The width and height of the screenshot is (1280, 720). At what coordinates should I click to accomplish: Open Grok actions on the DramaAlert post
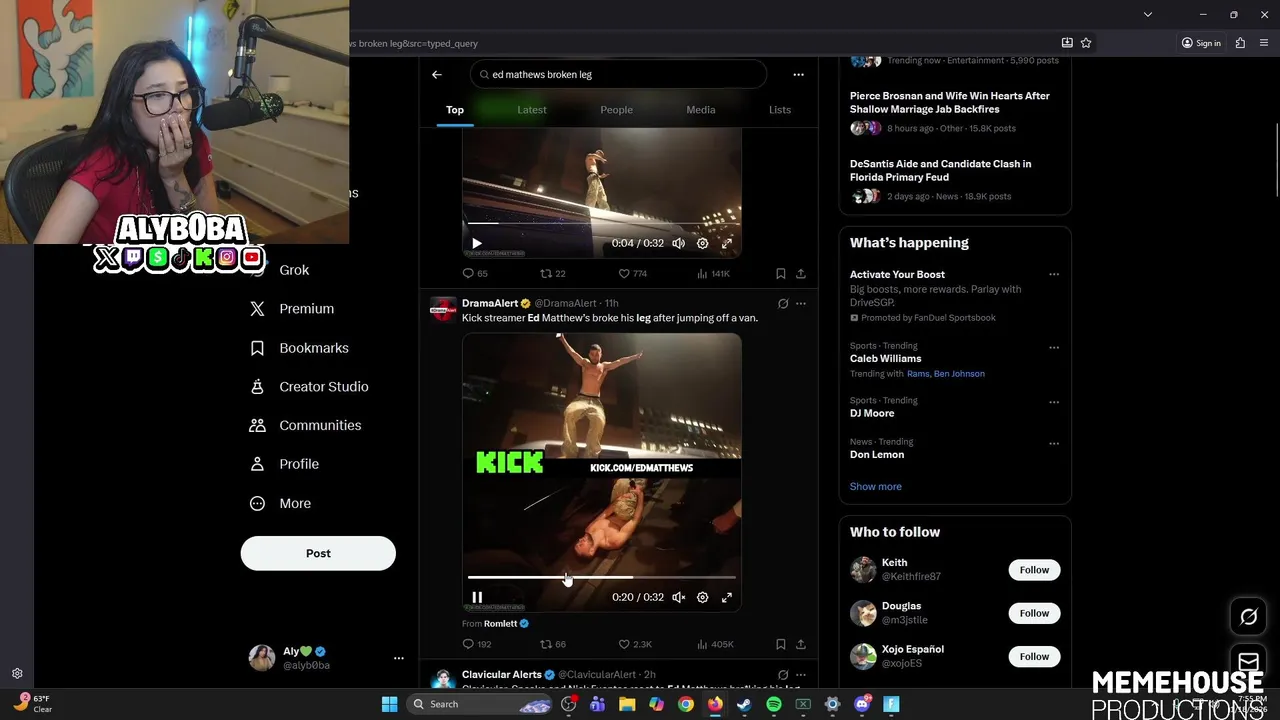(x=783, y=304)
